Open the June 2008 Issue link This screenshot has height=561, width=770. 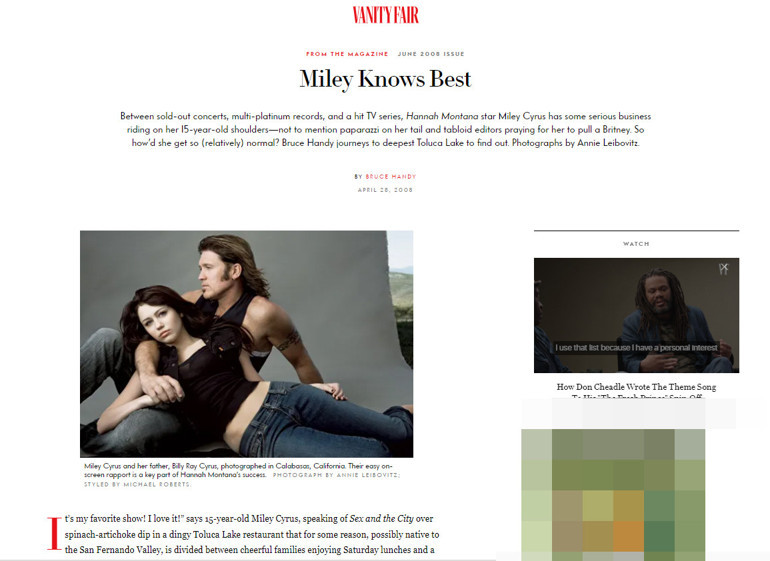431,54
